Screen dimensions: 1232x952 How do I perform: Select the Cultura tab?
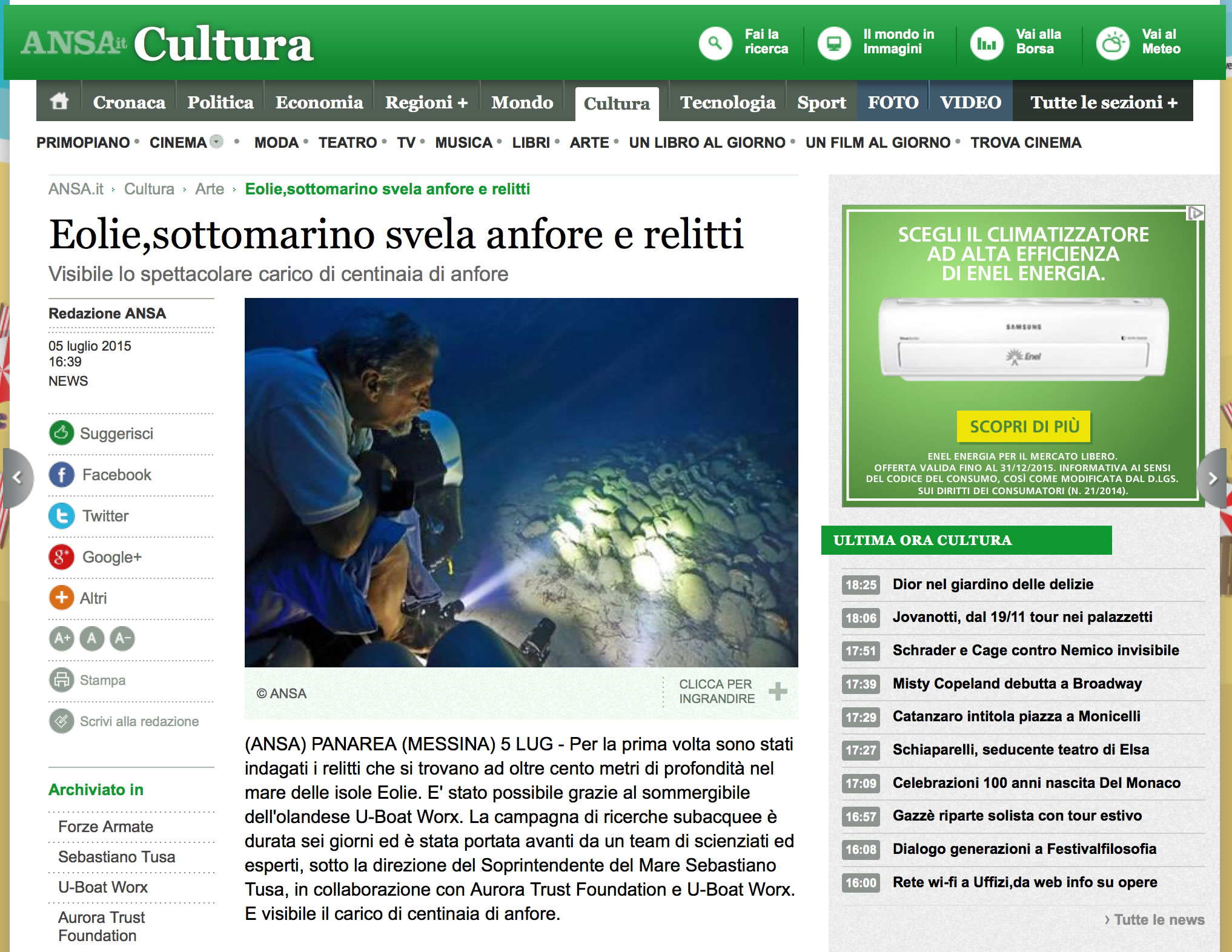tap(617, 104)
